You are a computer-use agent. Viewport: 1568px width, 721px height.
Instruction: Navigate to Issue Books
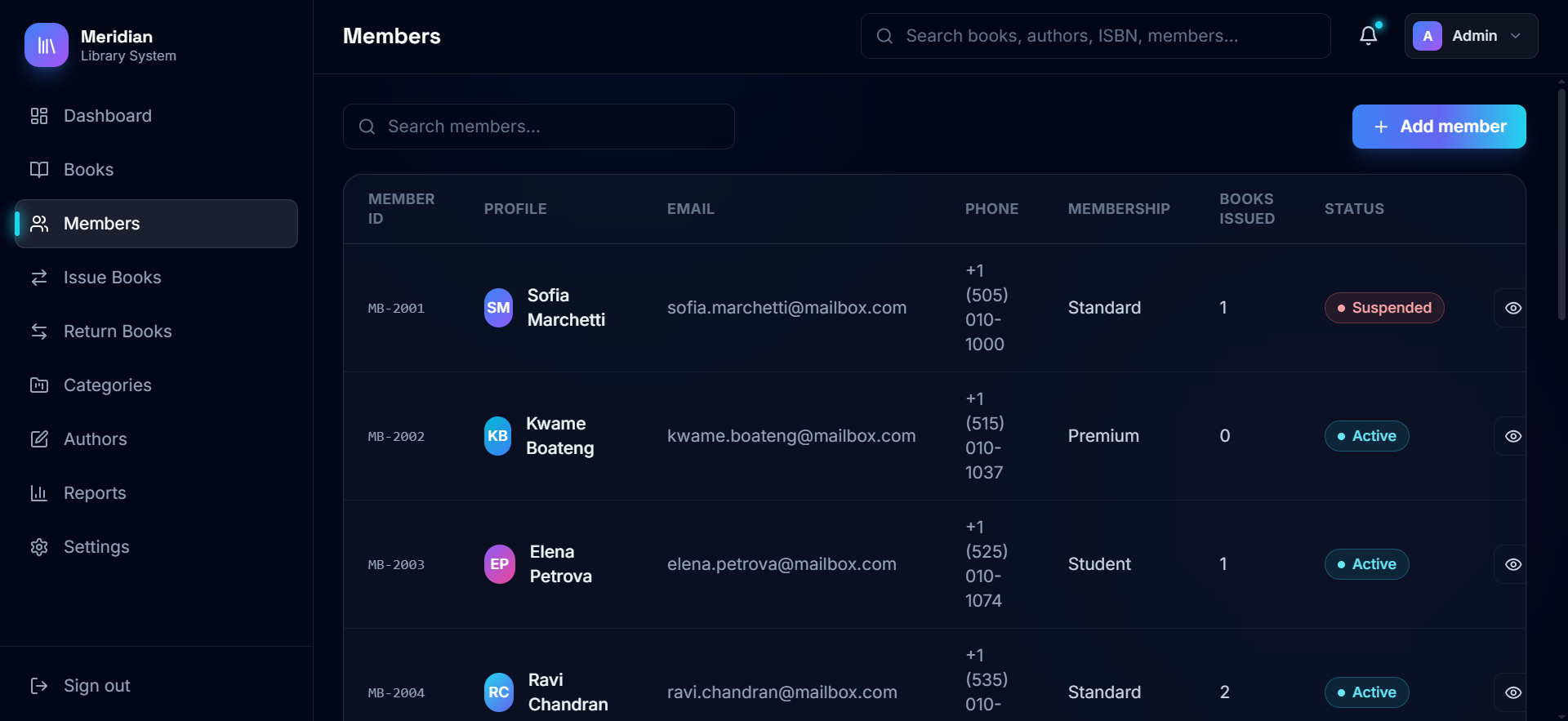[156, 278]
